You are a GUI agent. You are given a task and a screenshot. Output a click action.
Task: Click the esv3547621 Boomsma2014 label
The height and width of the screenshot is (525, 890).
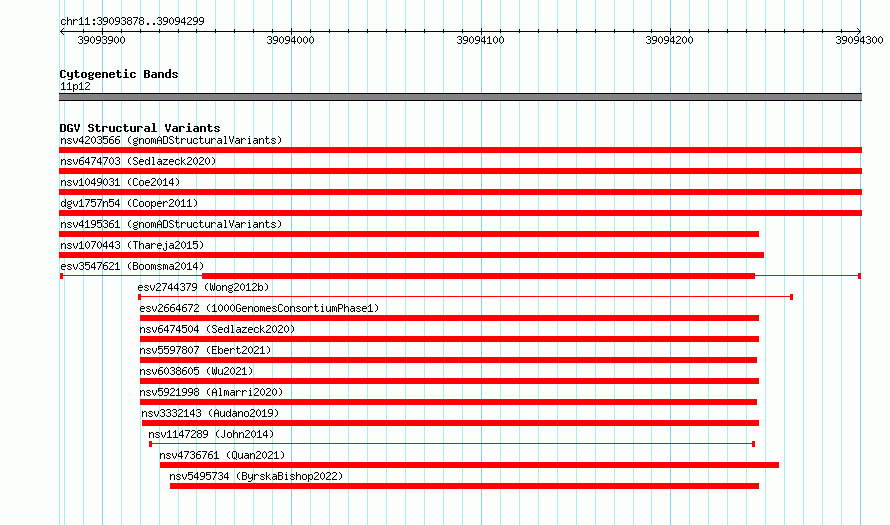[132, 266]
